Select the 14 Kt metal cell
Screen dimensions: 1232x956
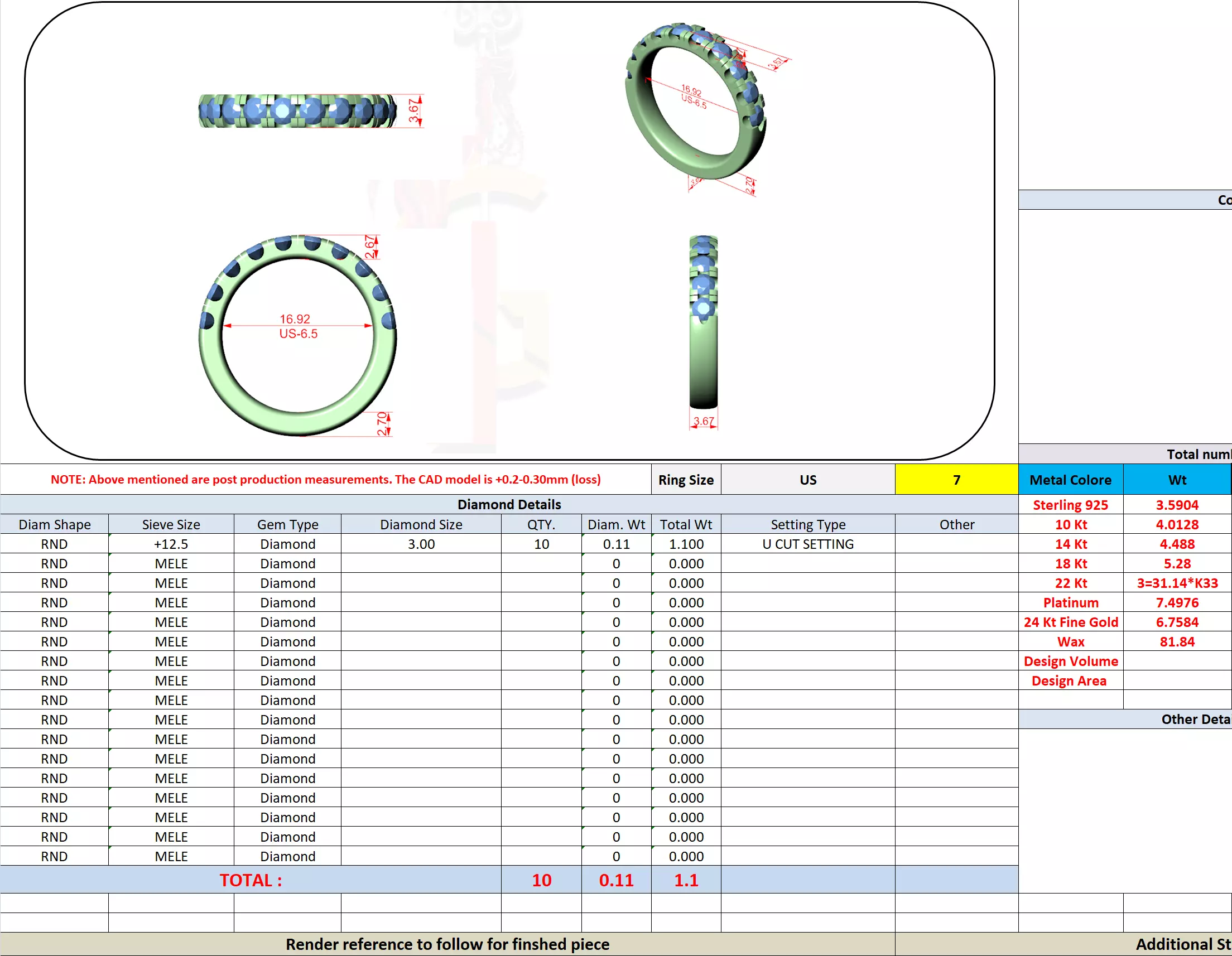coord(1071,544)
